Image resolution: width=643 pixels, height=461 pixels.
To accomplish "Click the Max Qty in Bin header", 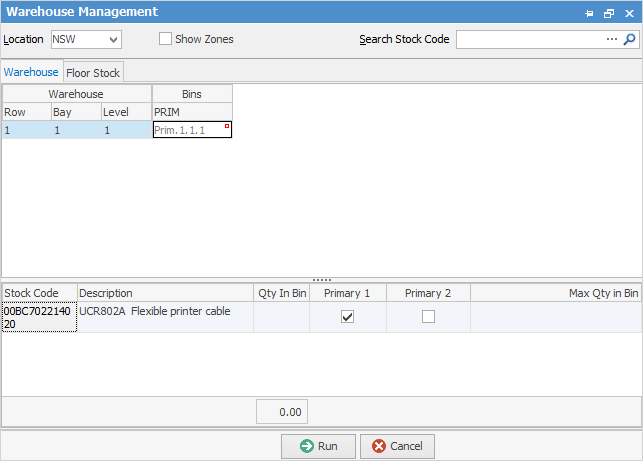I will (x=555, y=293).
